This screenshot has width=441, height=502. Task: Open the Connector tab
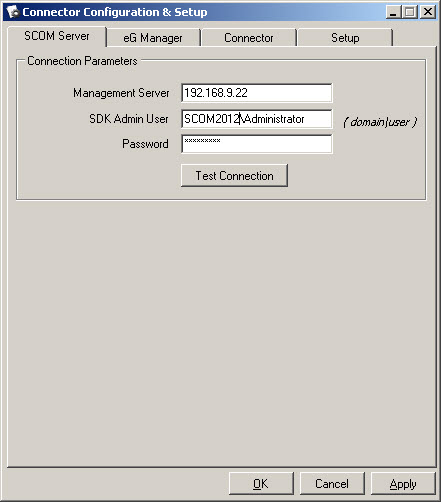pyautogui.click(x=249, y=38)
